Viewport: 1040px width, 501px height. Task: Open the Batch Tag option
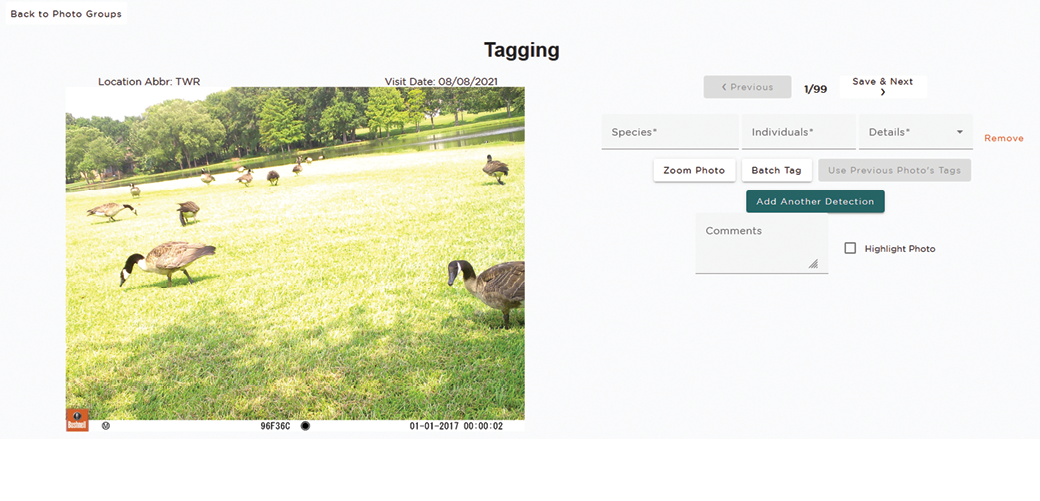click(x=776, y=170)
